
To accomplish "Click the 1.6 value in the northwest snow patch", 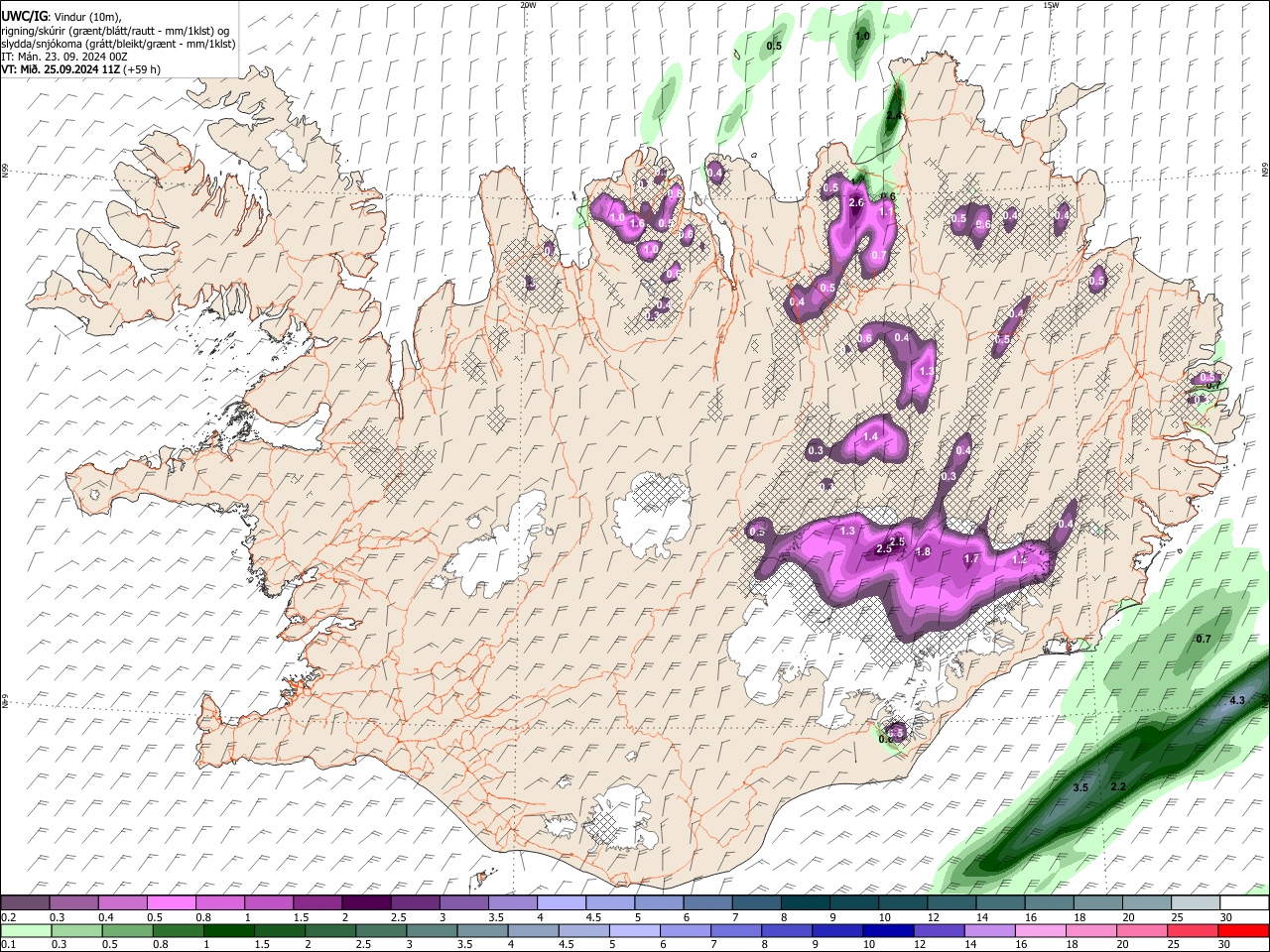I will (637, 224).
